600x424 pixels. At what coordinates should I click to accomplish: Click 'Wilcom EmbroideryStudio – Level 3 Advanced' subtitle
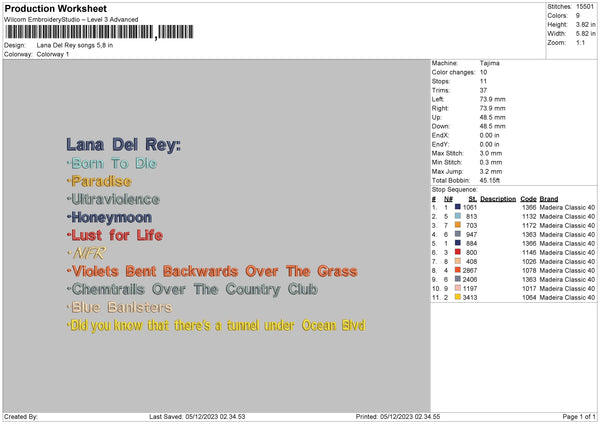tap(71, 20)
